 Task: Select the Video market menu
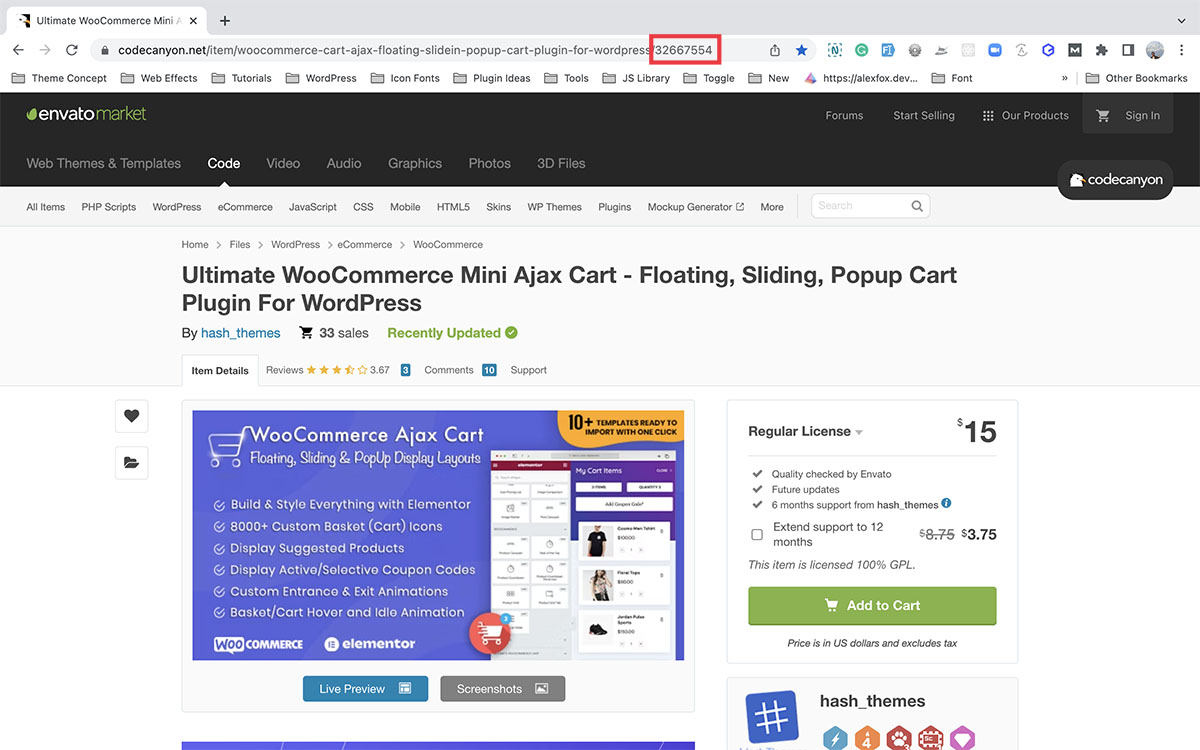pos(283,163)
